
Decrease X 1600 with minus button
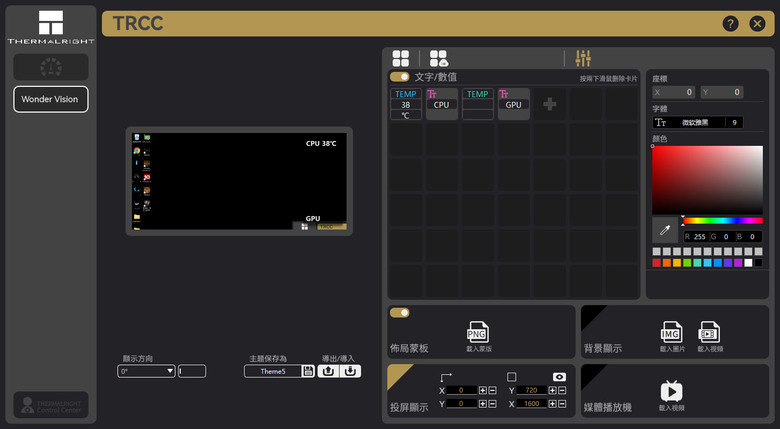[x=562, y=404]
